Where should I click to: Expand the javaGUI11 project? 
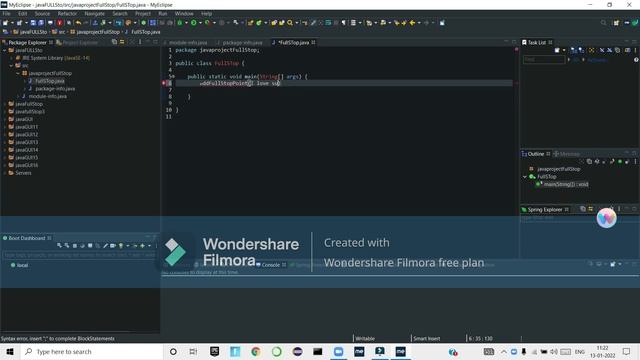[4, 127]
